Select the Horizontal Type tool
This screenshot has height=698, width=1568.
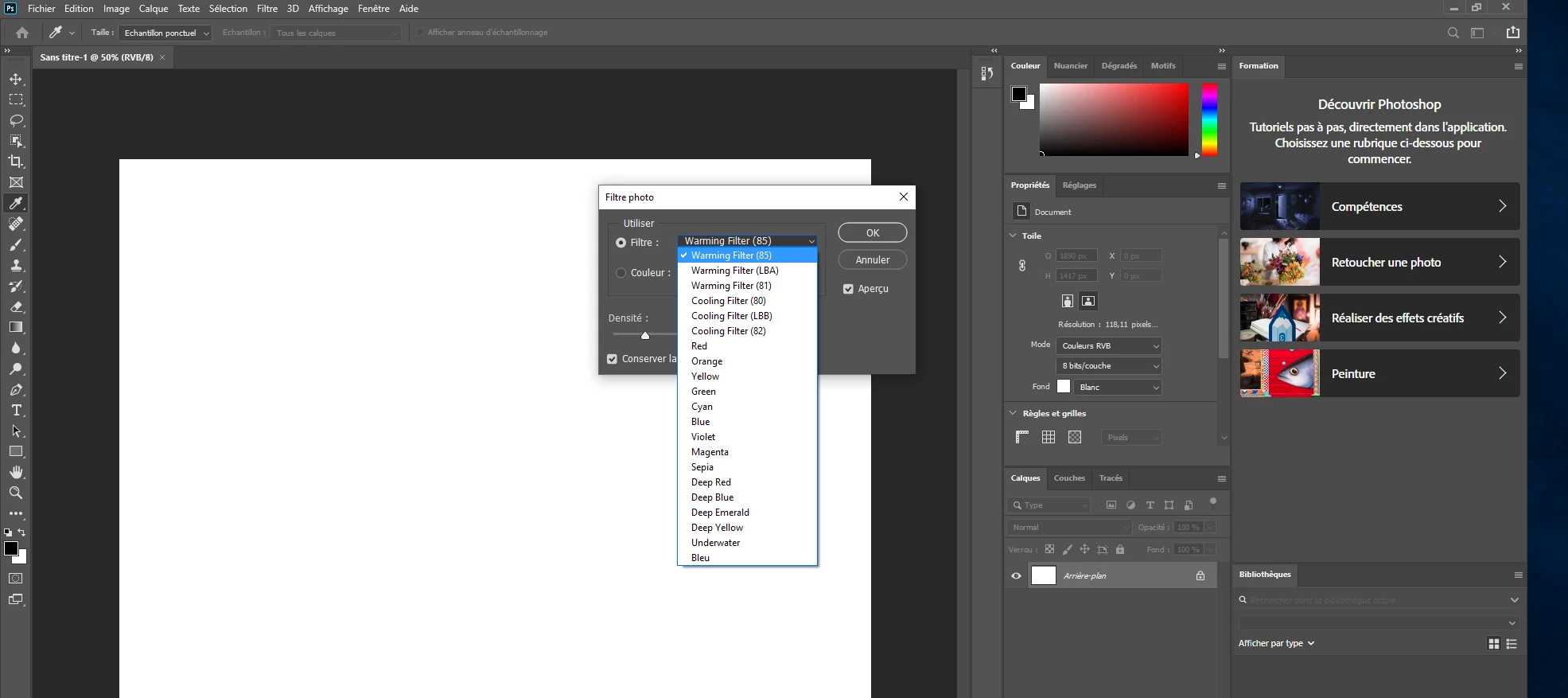[x=16, y=410]
